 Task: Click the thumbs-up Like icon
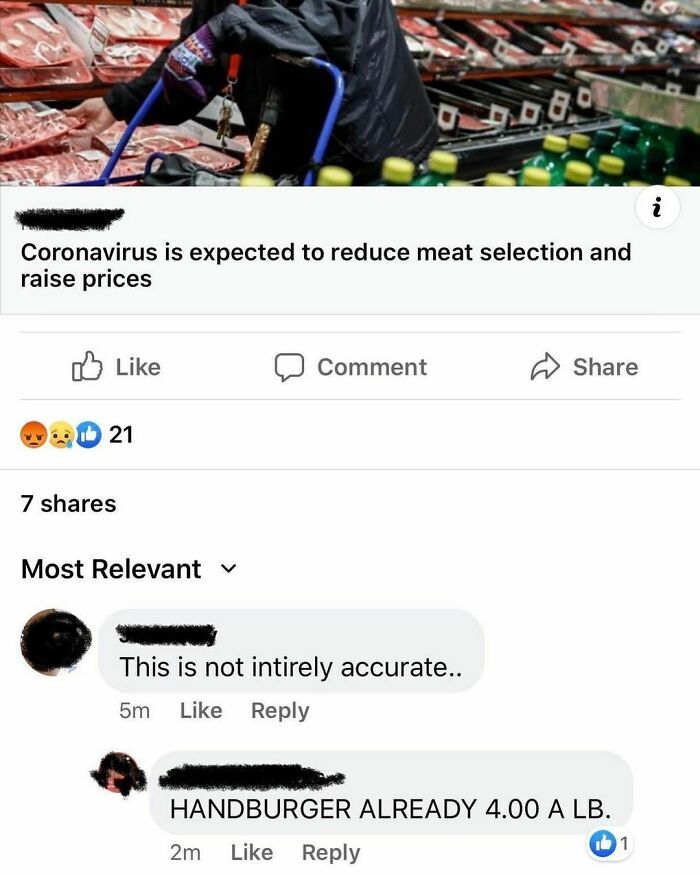[87, 366]
